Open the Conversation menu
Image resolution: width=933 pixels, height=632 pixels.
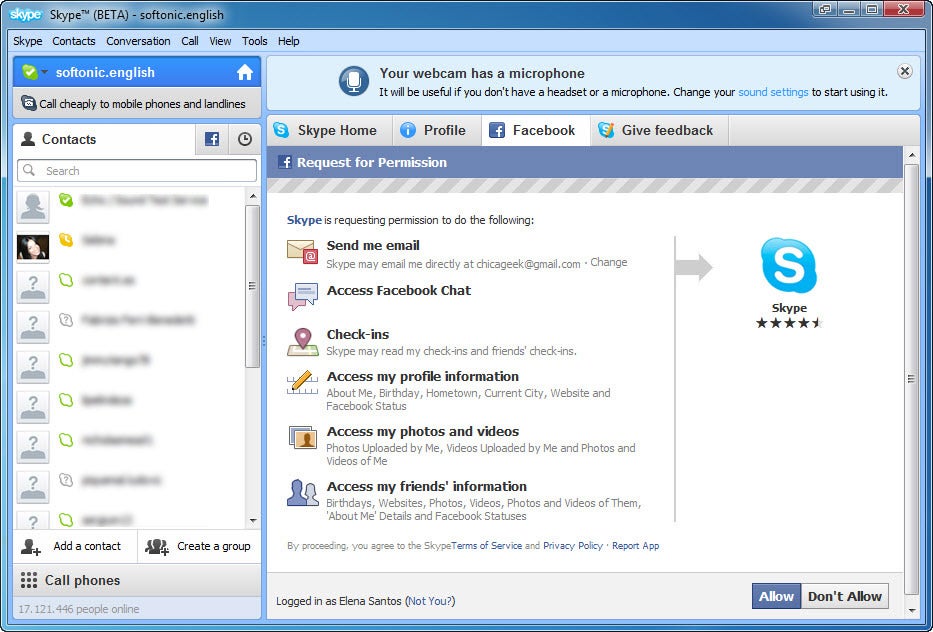[138, 41]
